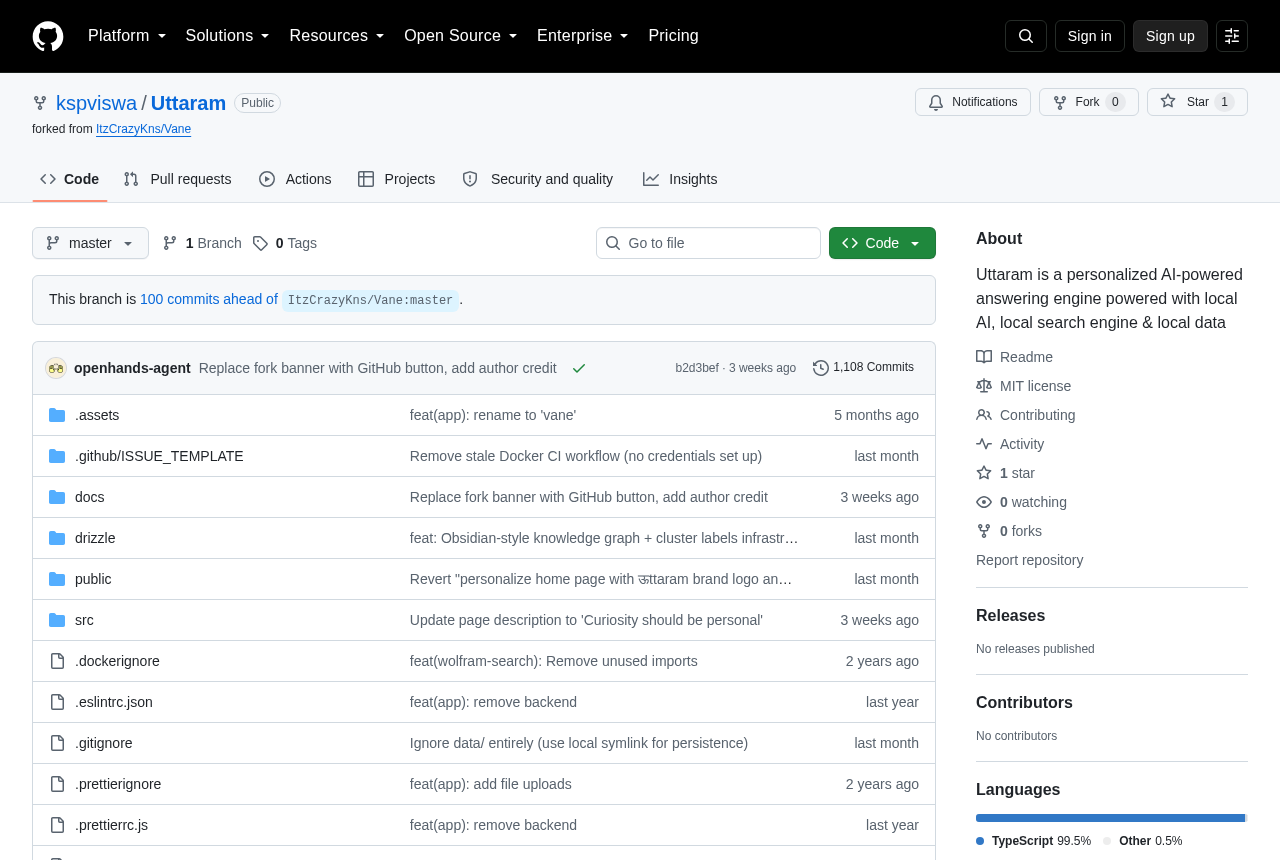1280x860 pixels.
Task: Open the Releases heading link
Action: 1010,616
